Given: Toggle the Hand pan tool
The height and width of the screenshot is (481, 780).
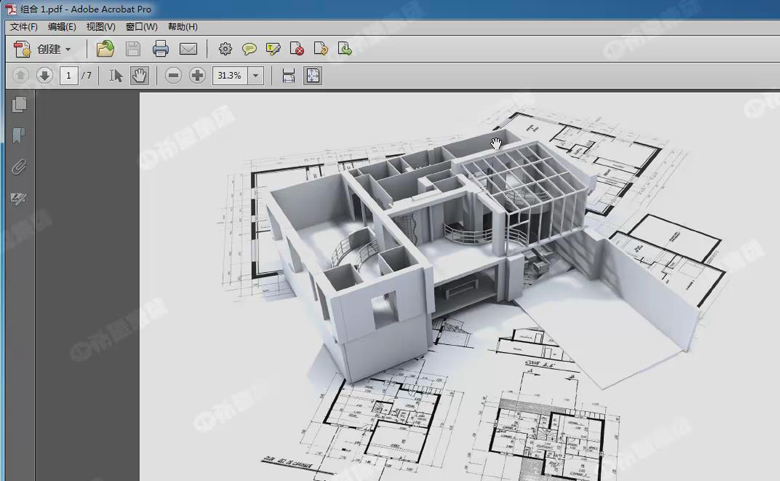Looking at the screenshot, I should 140,76.
